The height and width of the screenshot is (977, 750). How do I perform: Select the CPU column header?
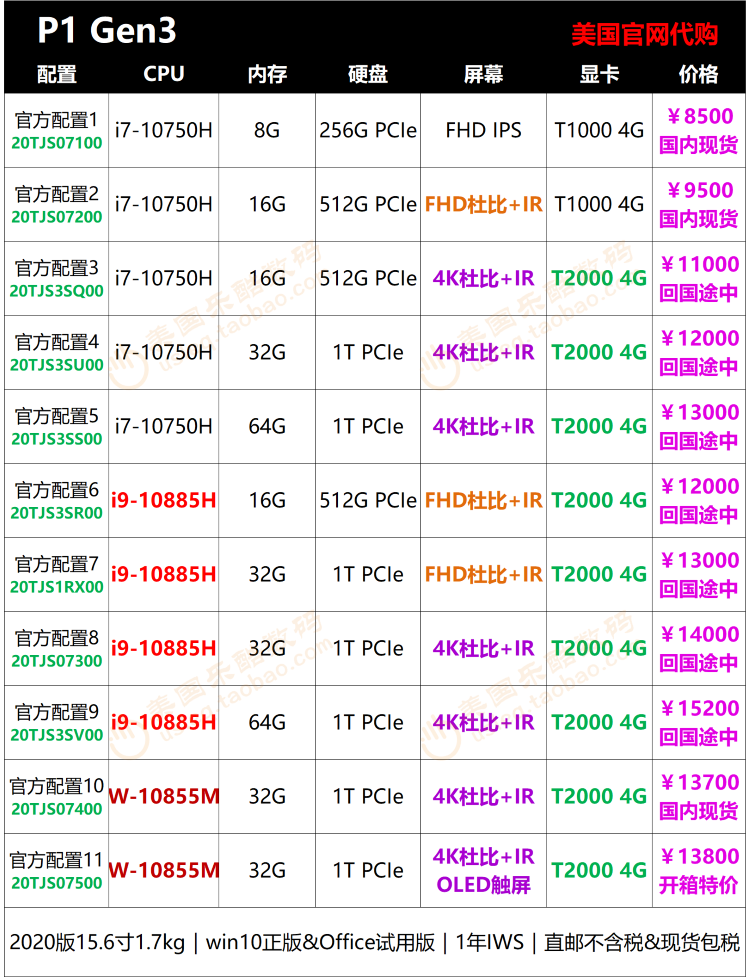tap(164, 74)
